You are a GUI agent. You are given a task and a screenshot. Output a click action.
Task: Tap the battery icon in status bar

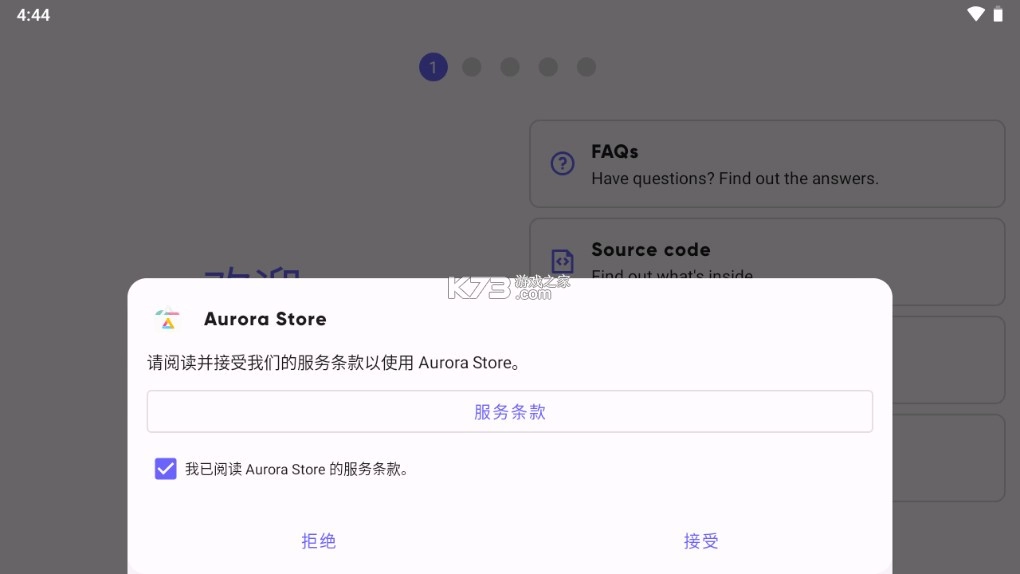click(x=998, y=14)
